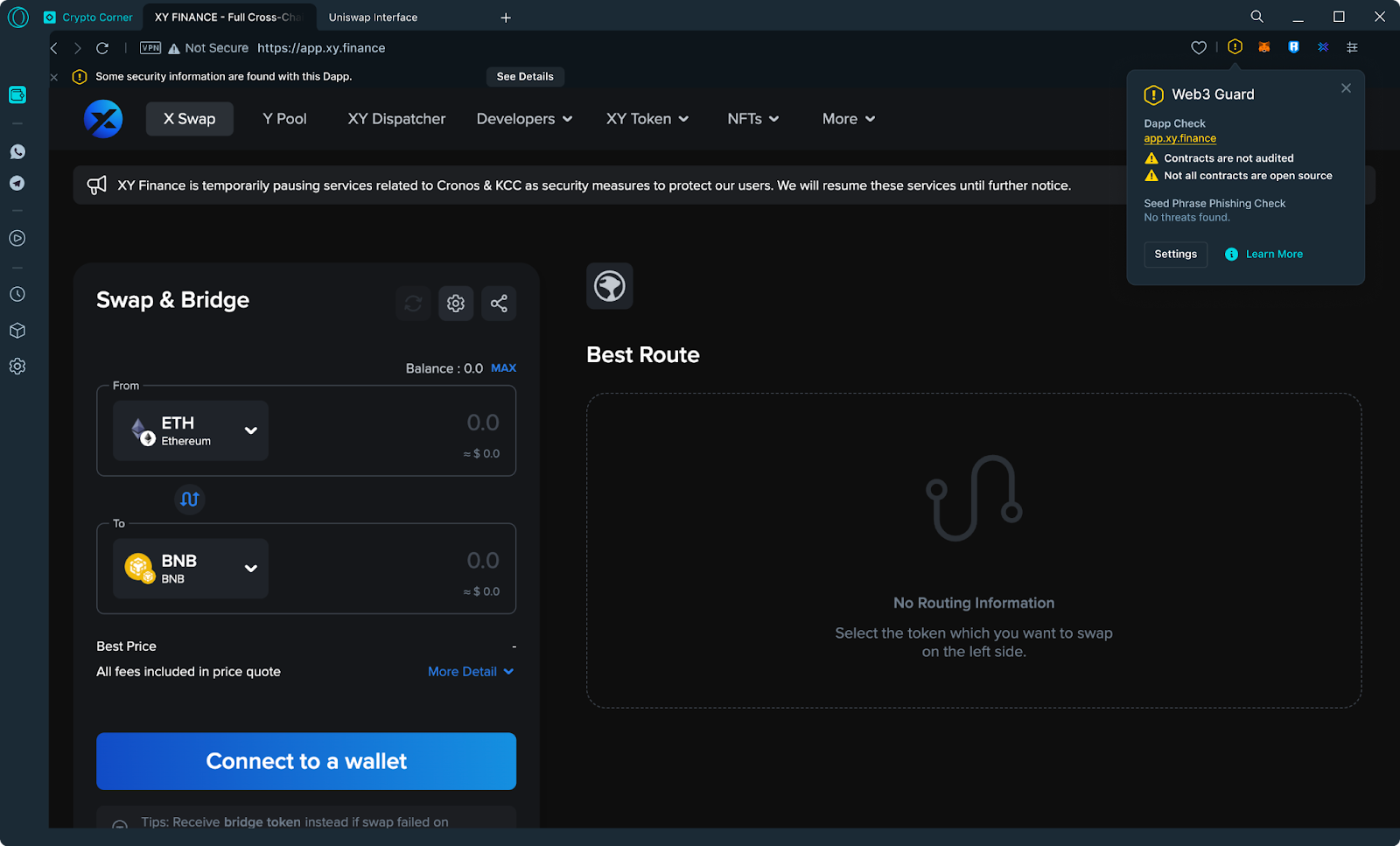Open the Opera main menu logo
The height and width of the screenshot is (846, 1400).
click(x=17, y=17)
